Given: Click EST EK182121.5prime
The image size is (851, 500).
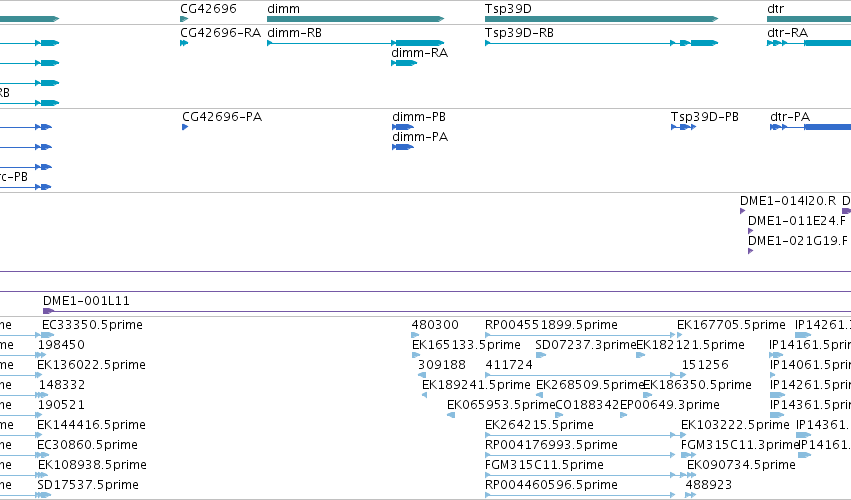Looking at the screenshot, I should [690, 345].
